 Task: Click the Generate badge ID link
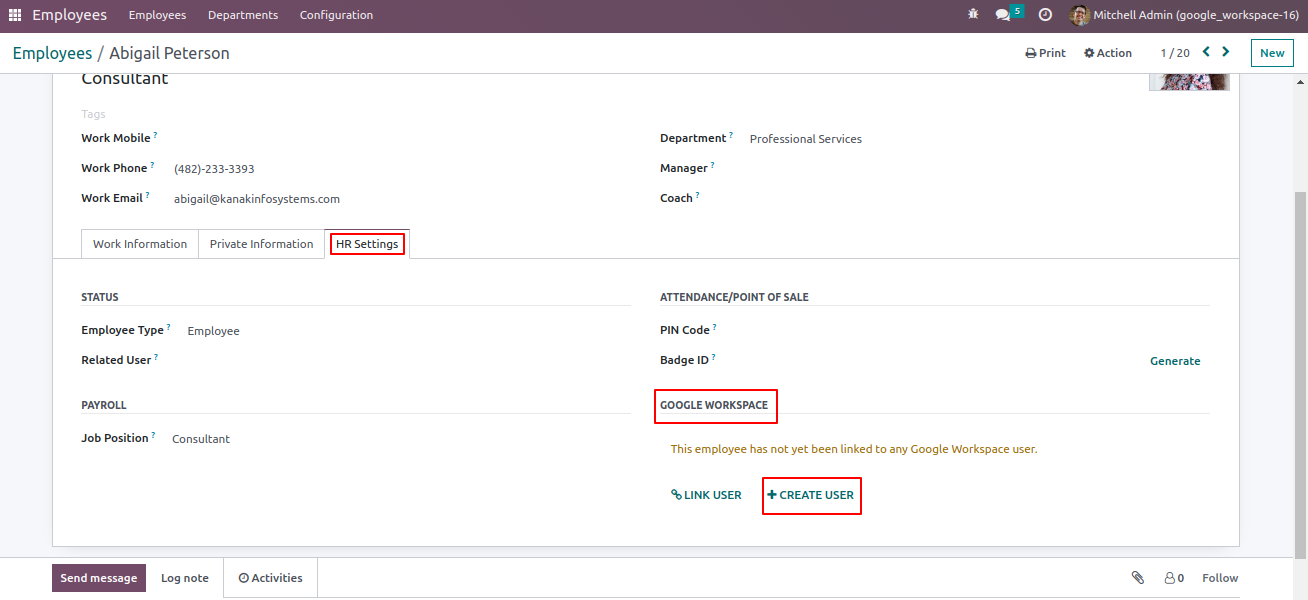(x=1175, y=361)
